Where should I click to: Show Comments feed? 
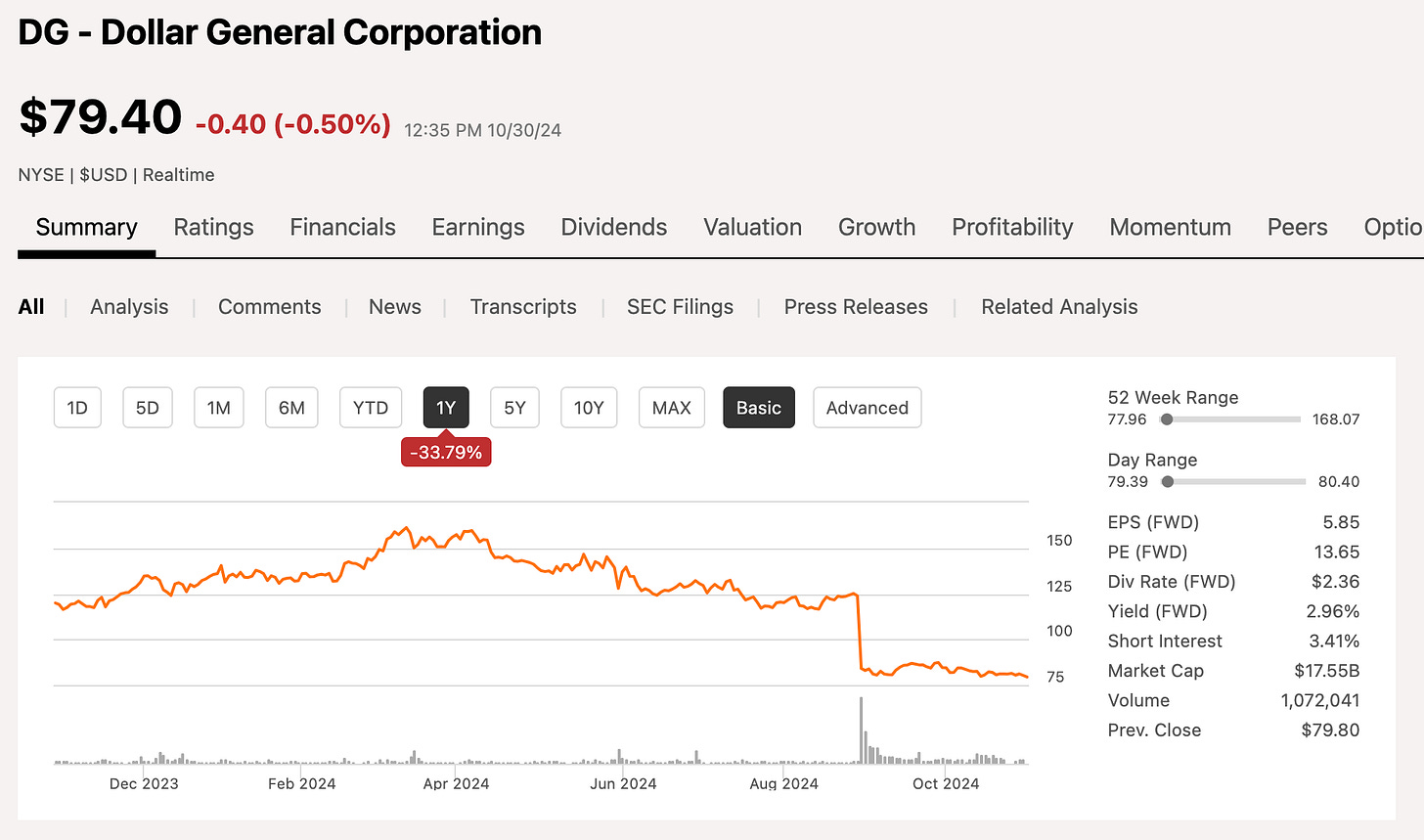(x=269, y=307)
